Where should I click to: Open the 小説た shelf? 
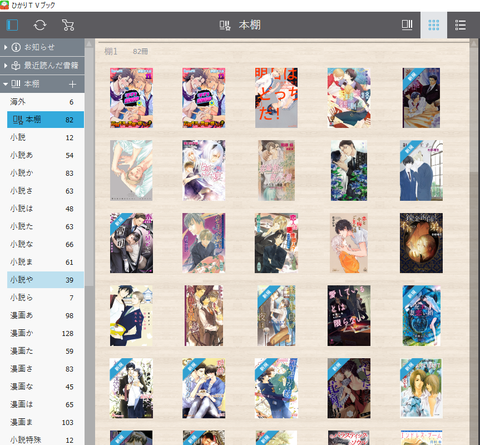click(42, 226)
